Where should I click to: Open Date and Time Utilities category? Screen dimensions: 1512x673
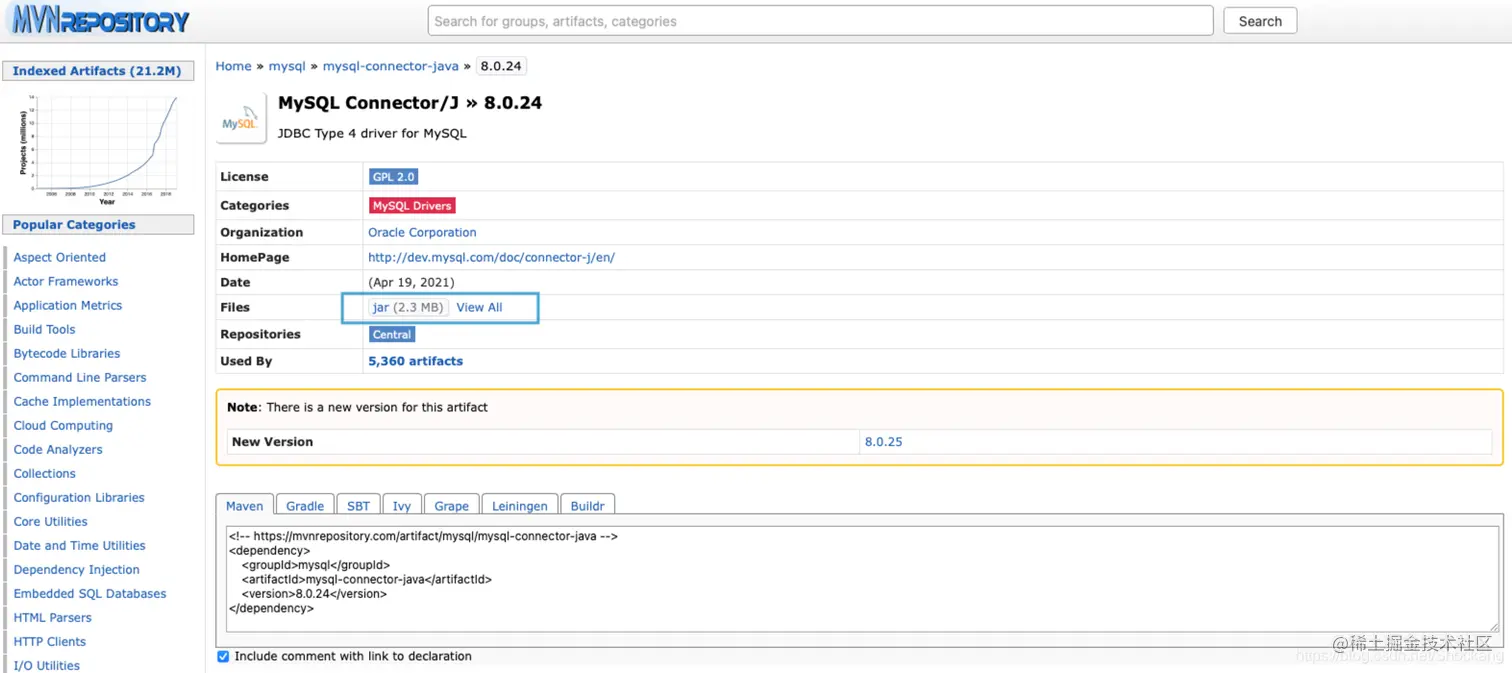click(79, 545)
